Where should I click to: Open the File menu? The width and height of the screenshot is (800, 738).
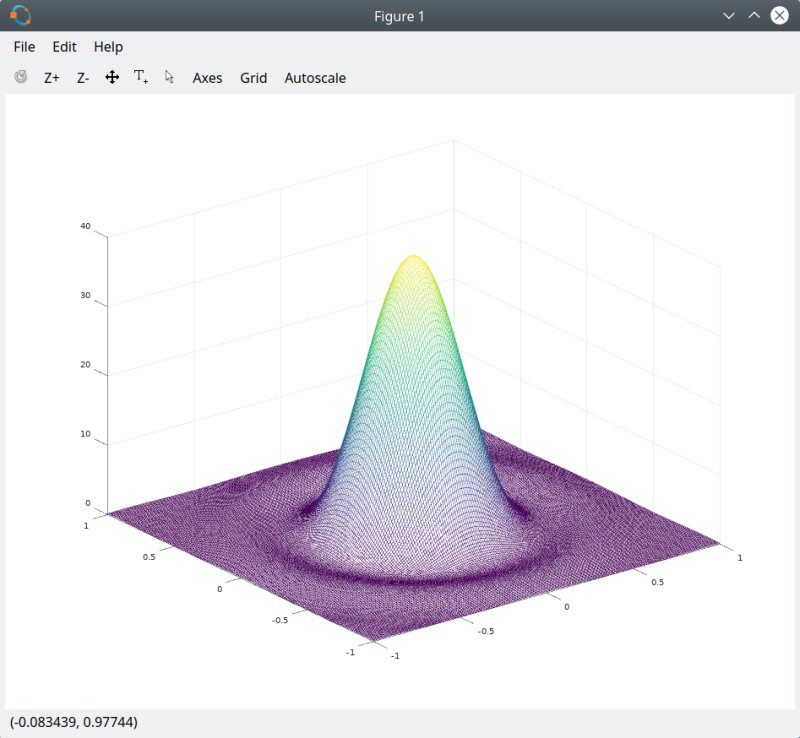tap(24, 47)
